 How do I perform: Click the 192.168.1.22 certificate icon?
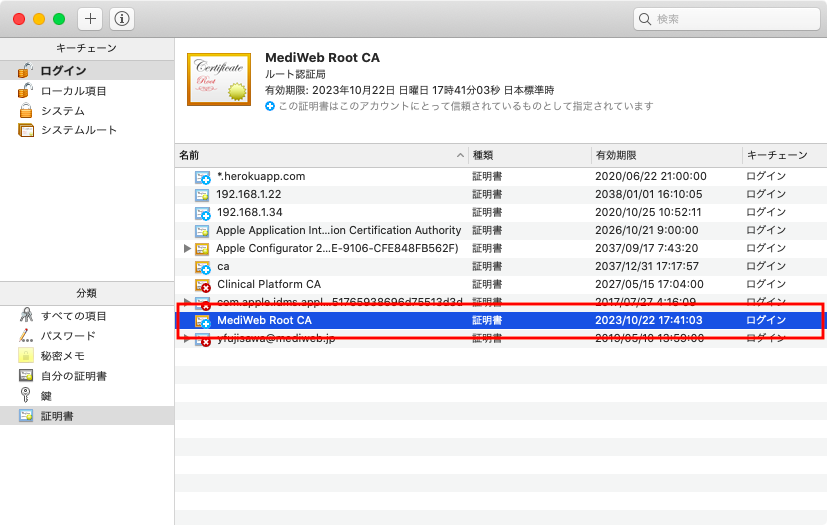(202, 195)
